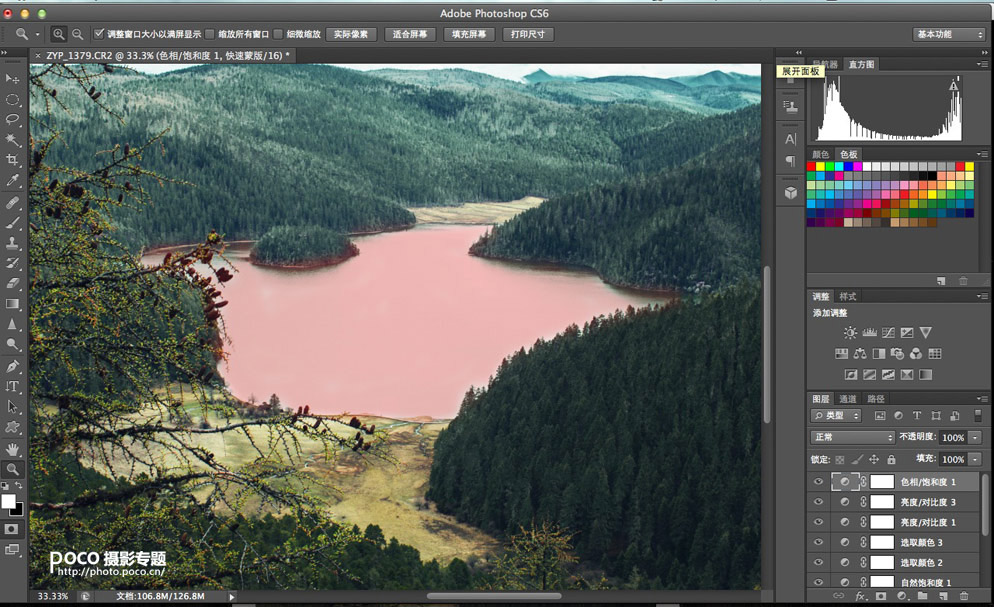The image size is (994, 607).
Task: Select the Zoom tool in toolbox
Action: [x=12, y=470]
